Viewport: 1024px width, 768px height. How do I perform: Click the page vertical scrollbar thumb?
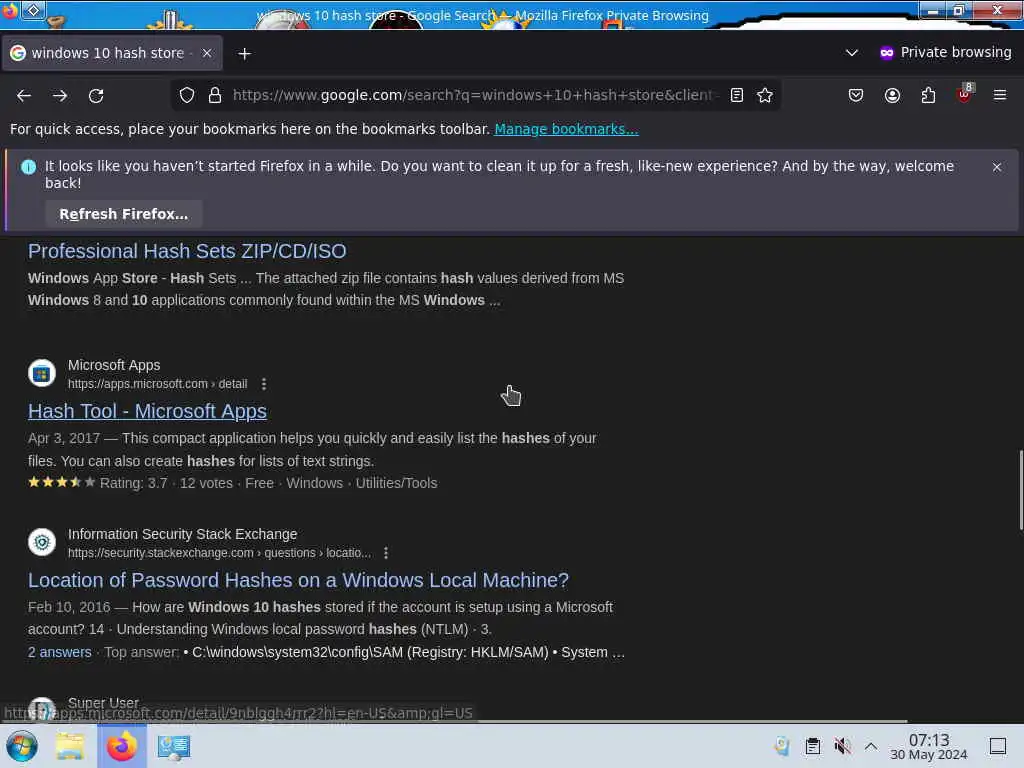coord(1020,490)
